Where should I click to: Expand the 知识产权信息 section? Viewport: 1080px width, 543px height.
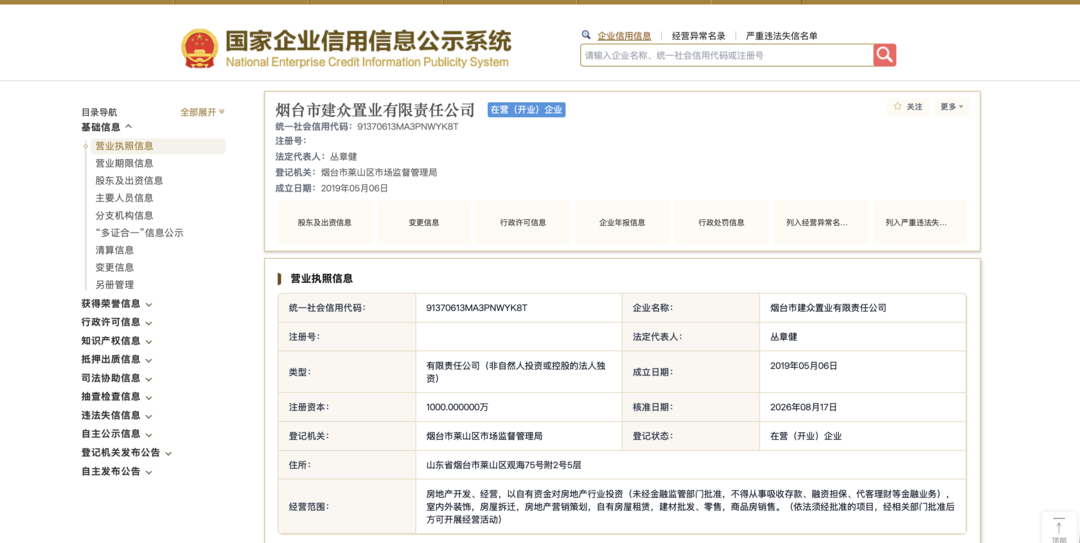point(116,340)
